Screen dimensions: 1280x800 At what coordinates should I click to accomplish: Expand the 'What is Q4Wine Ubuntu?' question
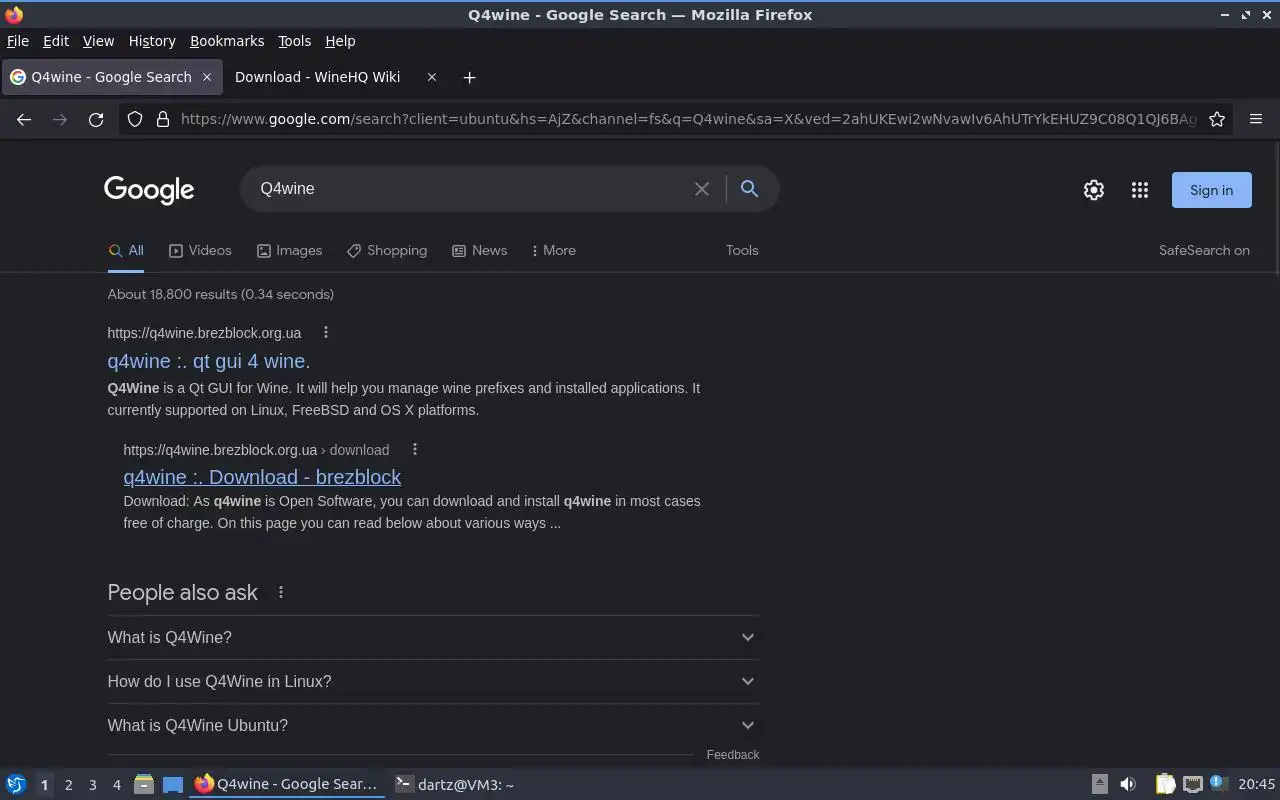(433, 725)
